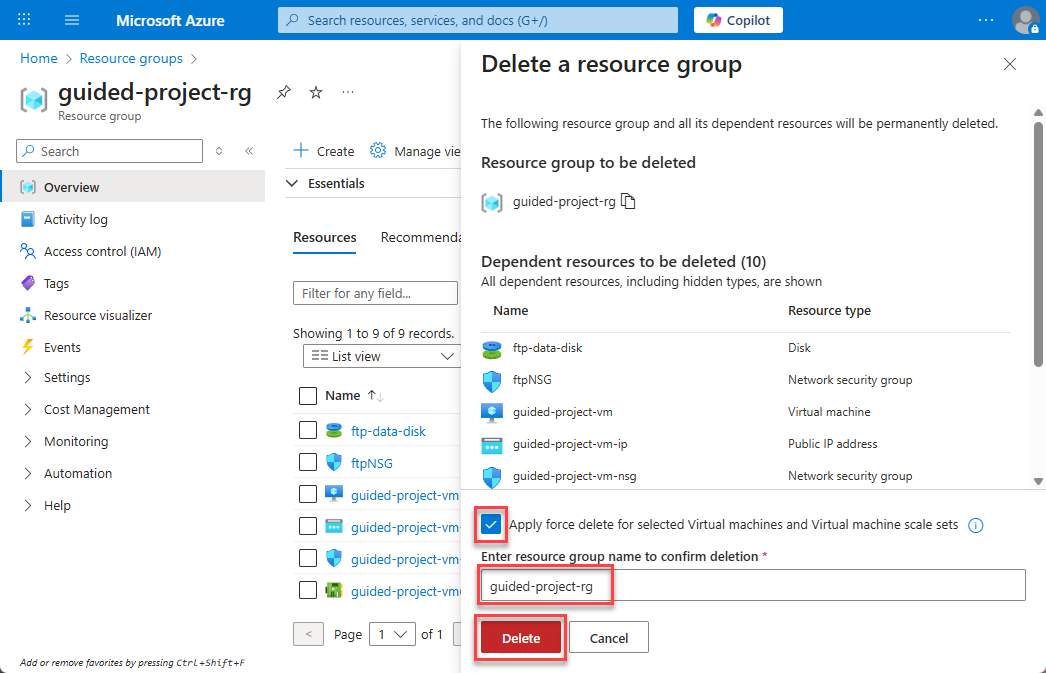Go to the Home breadcrumb
This screenshot has height=673, width=1046.
[x=39, y=59]
